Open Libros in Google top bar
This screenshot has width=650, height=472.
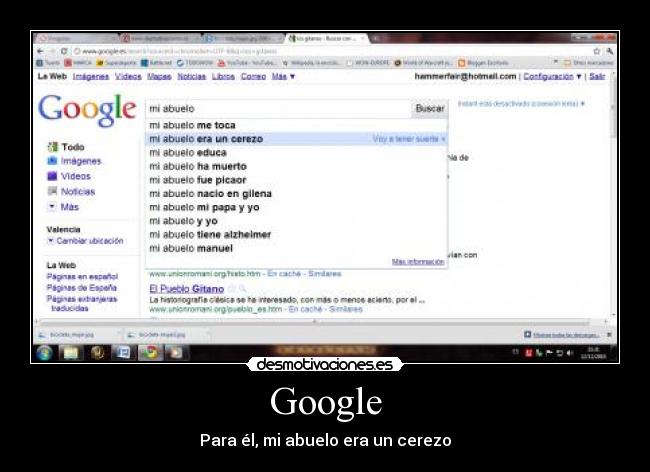click(223, 77)
